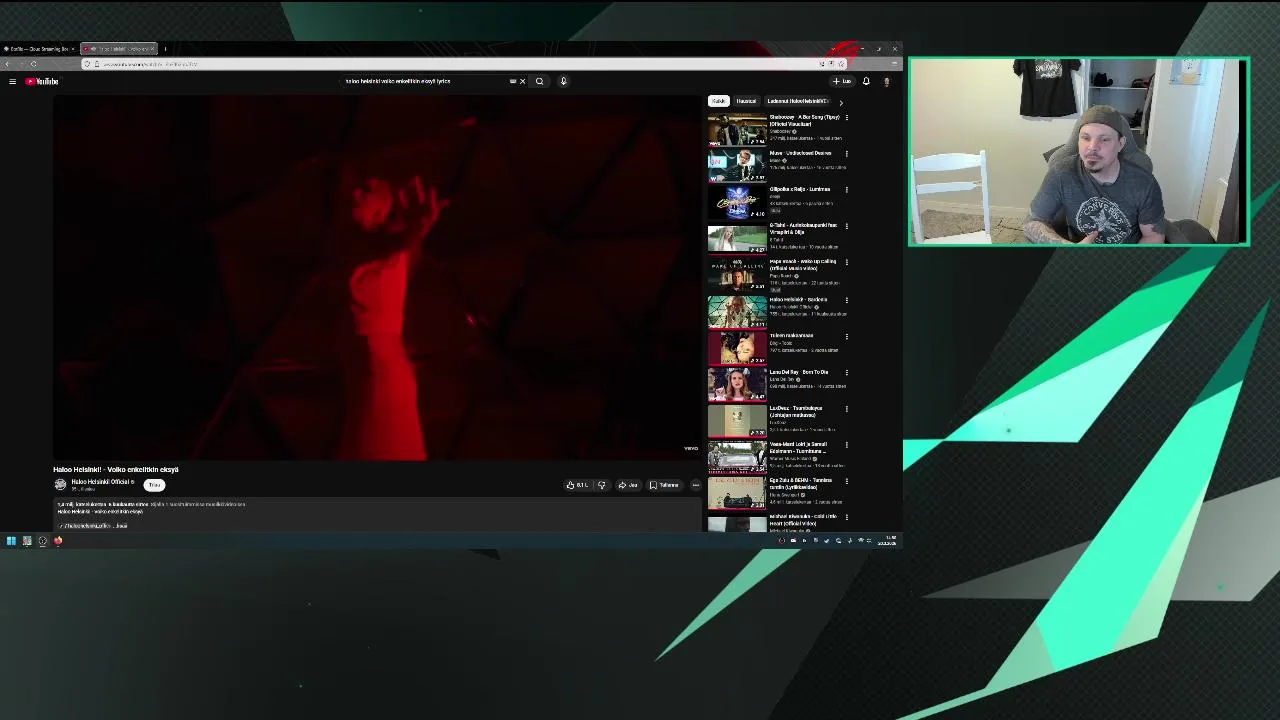This screenshot has width=1280, height=720.
Task: Open the Luo create button
Action: pos(842,81)
